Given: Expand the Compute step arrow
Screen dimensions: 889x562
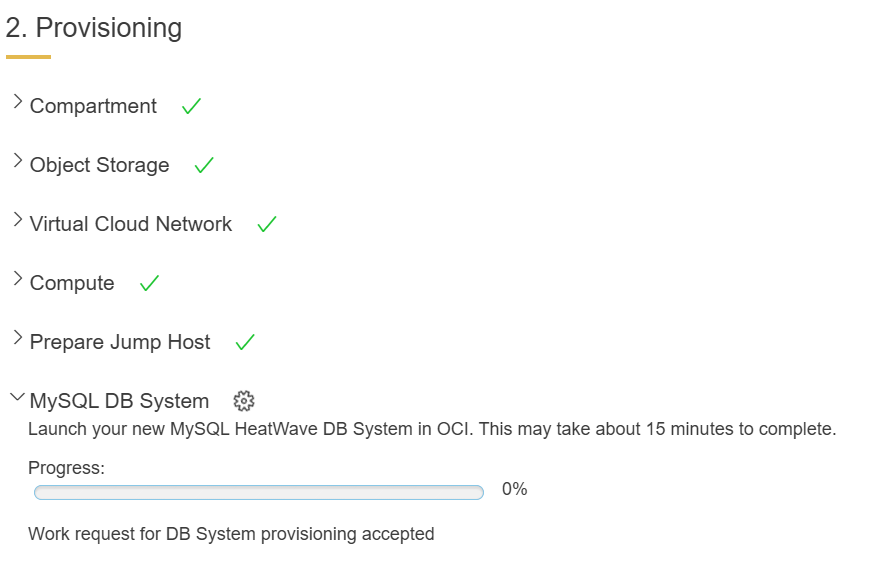Looking at the screenshot, I should pyautogui.click(x=17, y=281).
